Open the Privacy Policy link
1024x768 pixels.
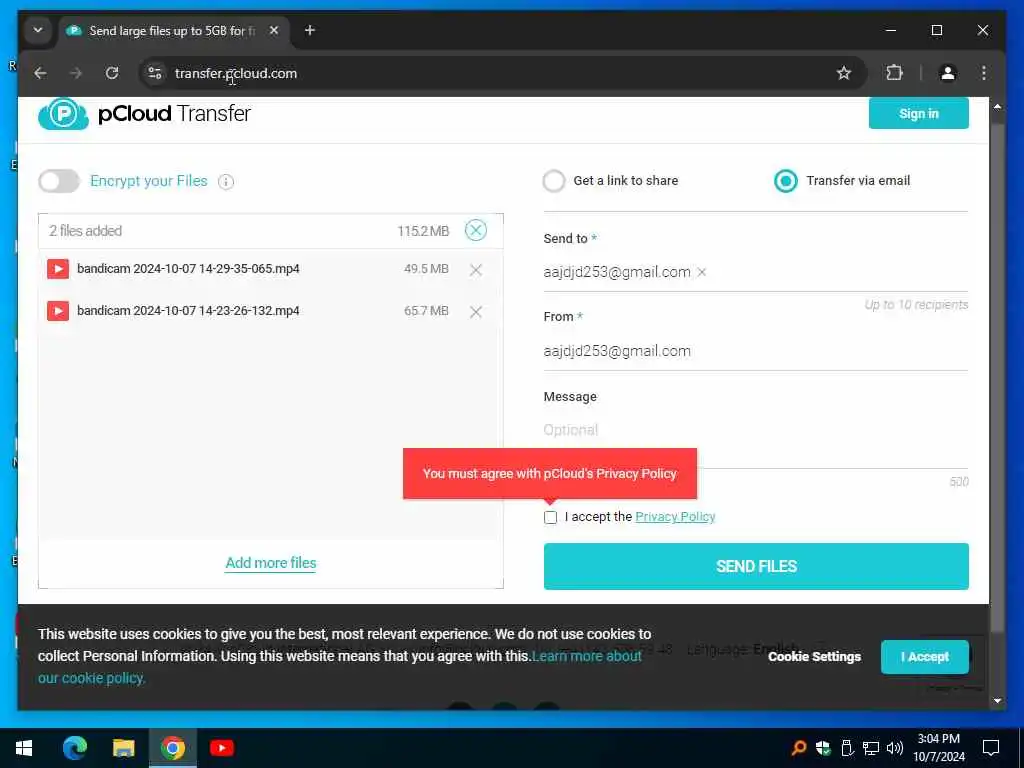click(675, 517)
